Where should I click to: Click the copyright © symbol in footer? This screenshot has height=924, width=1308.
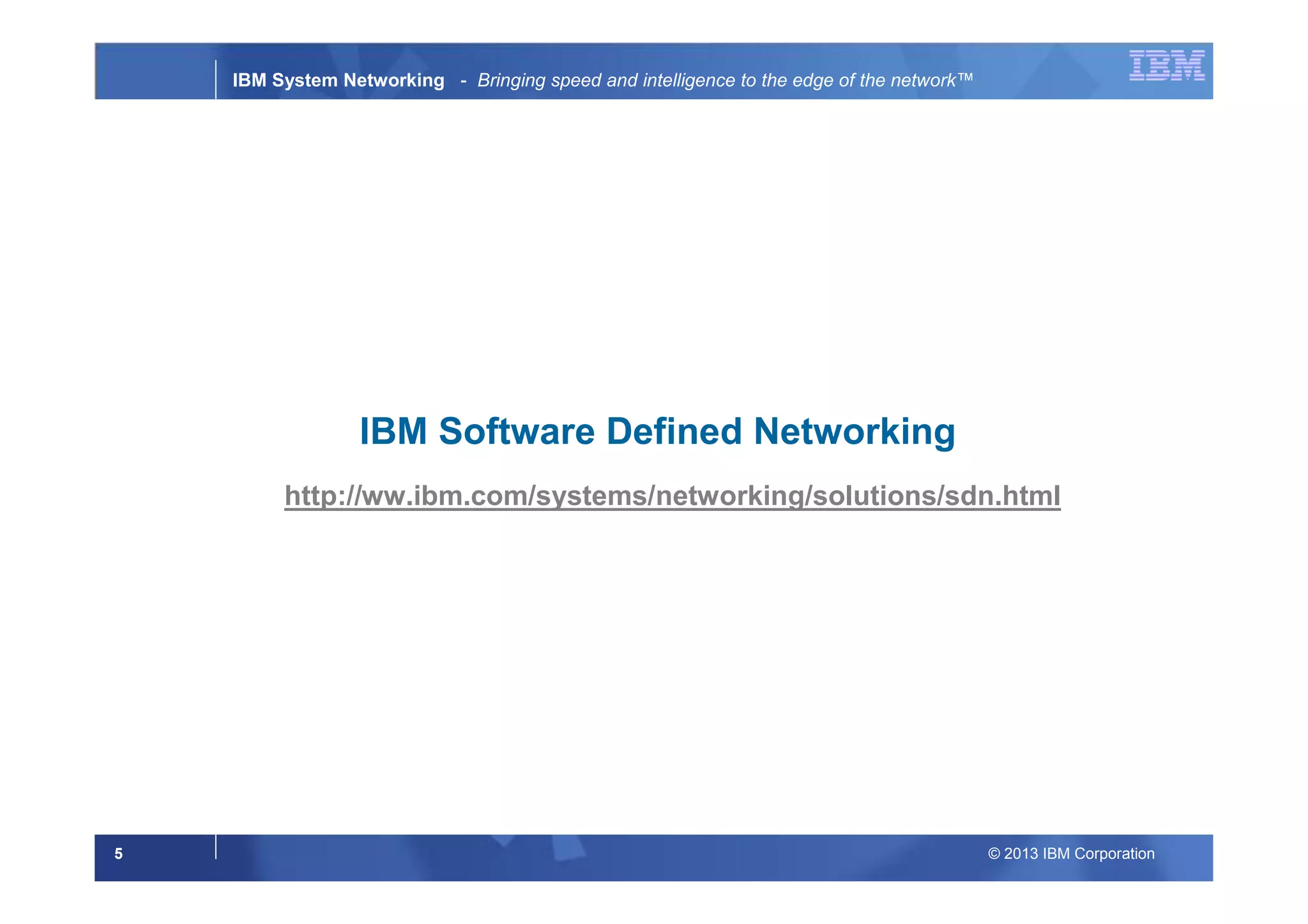(994, 854)
